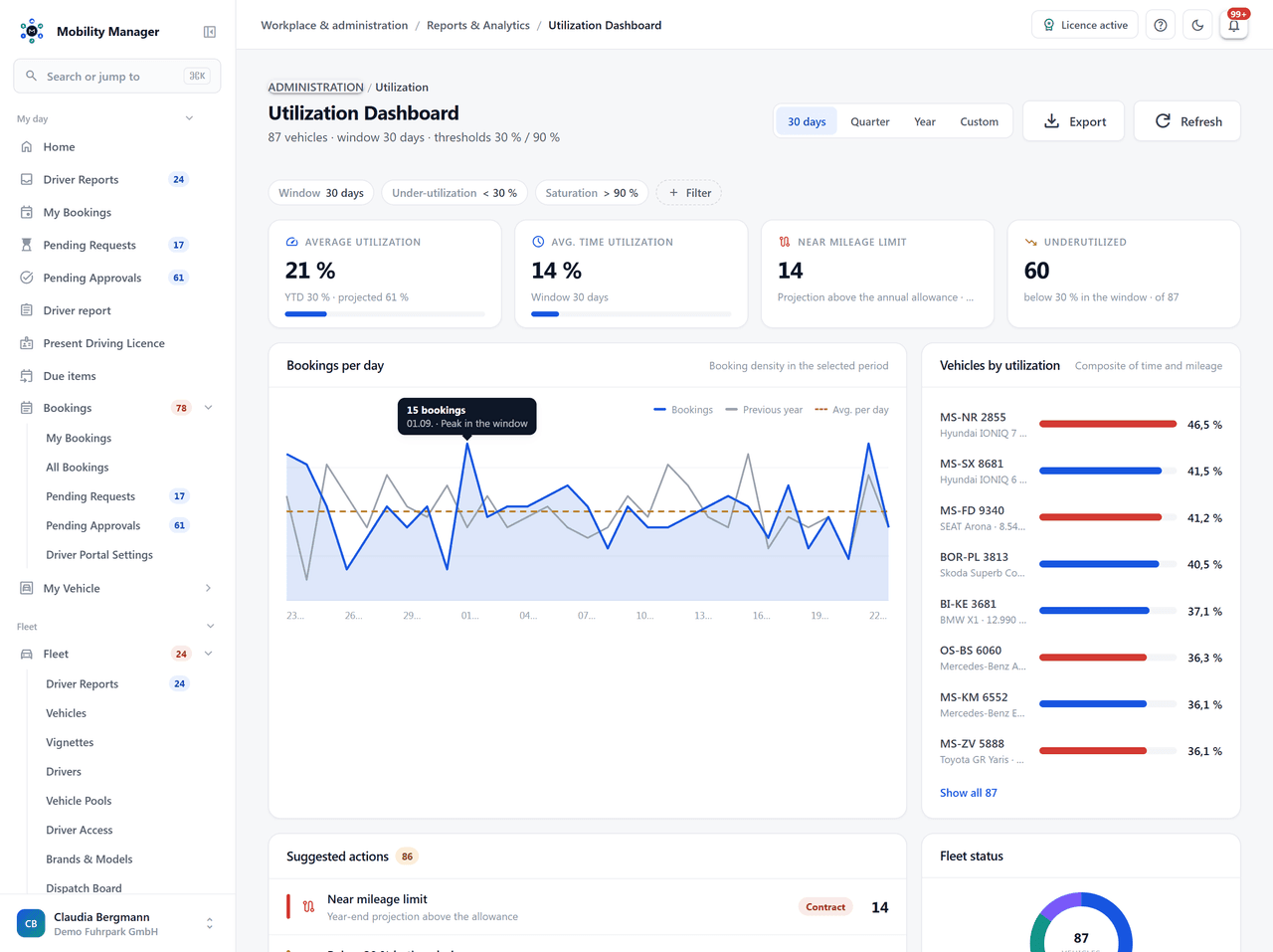Click the Average Utilization gauge icon
This screenshot has width=1273, height=952.
coord(292,243)
